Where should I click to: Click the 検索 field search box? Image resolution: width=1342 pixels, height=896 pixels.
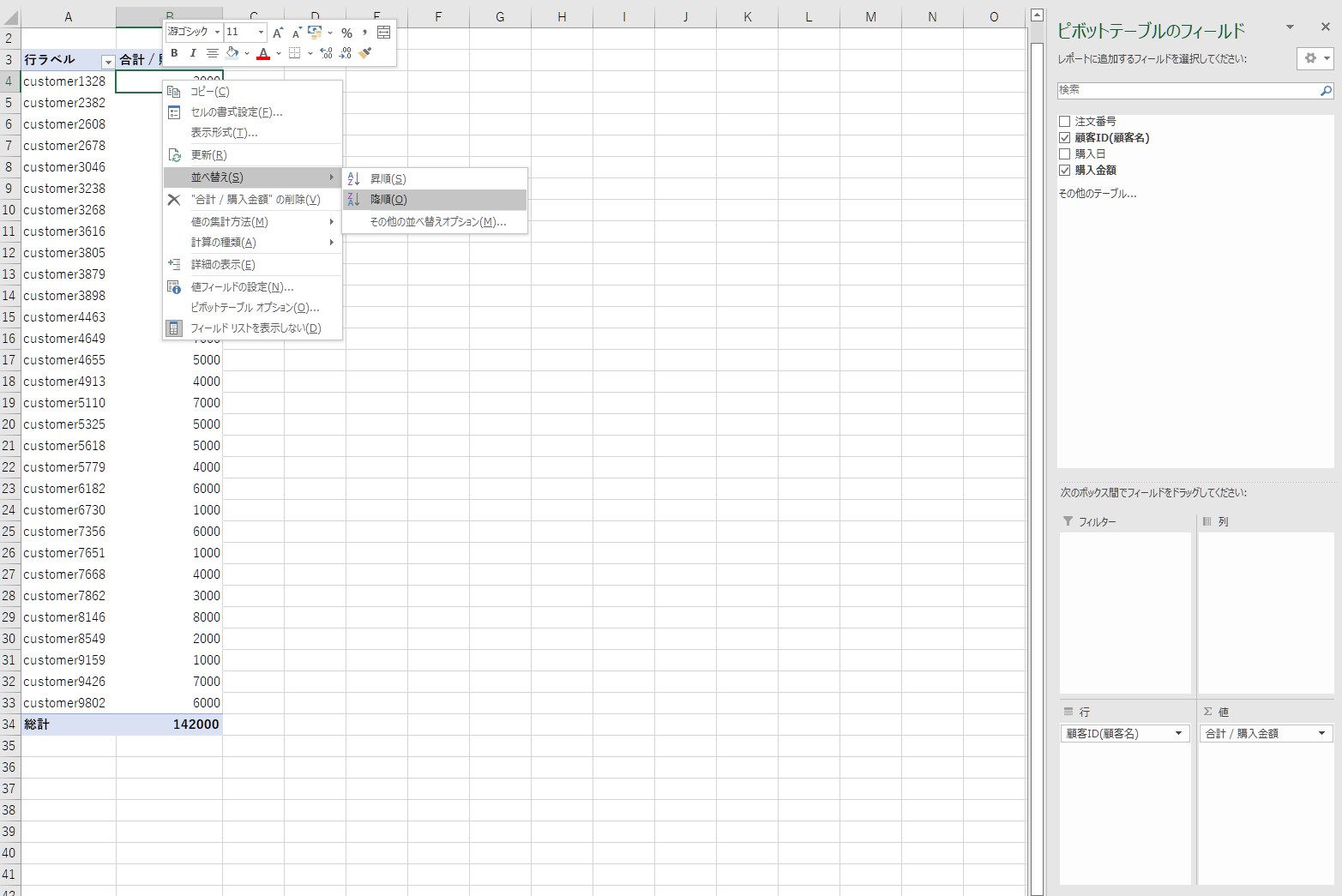pos(1187,90)
